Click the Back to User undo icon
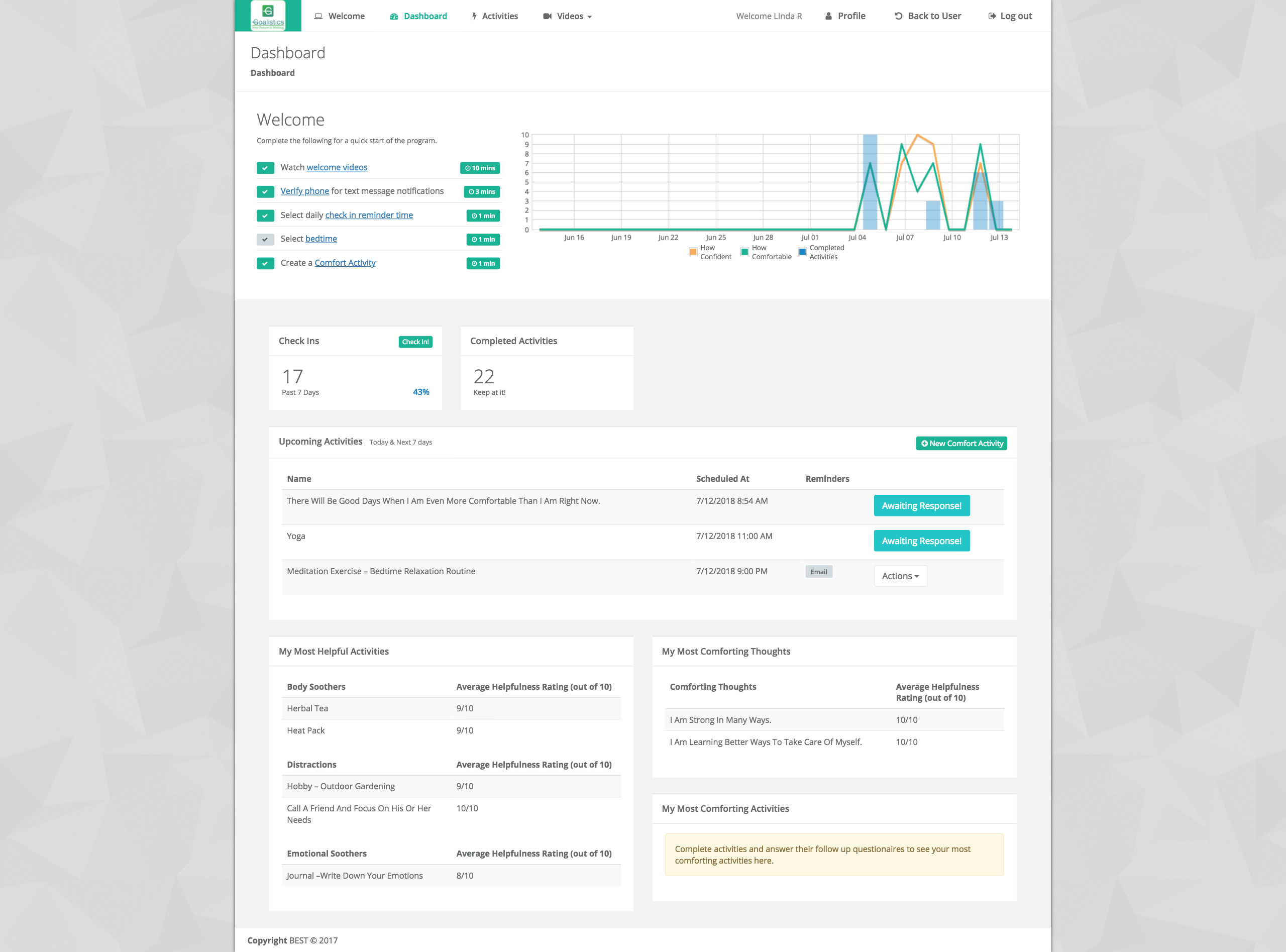 tap(898, 16)
